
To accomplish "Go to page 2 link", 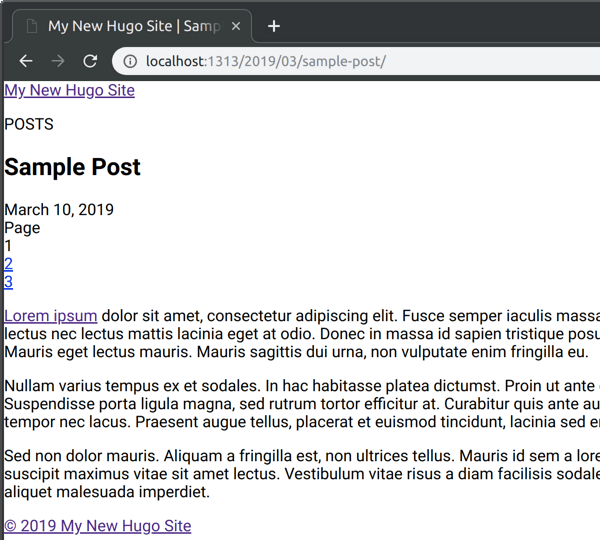I will pyautogui.click(x=8, y=264).
